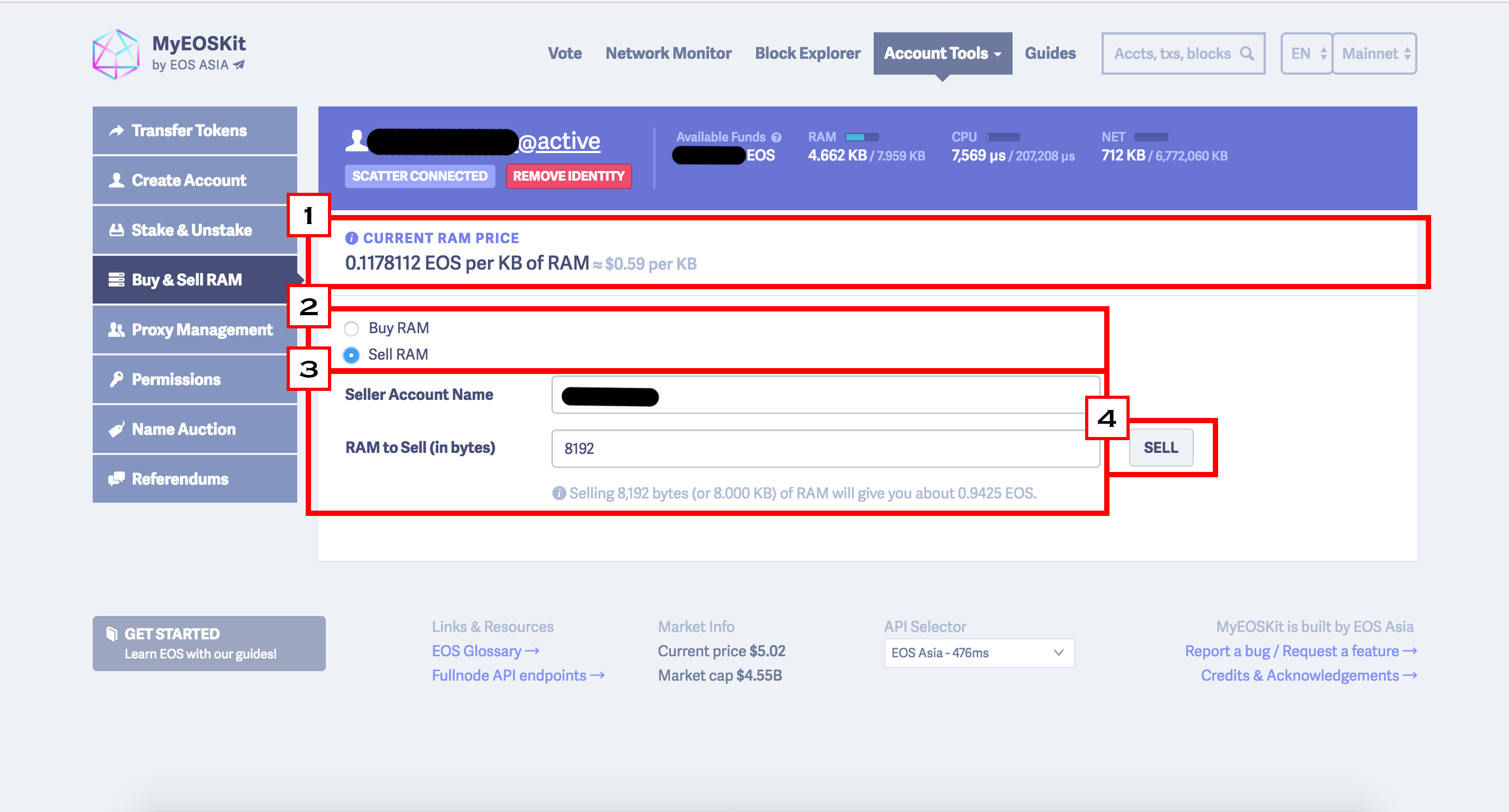The image size is (1509, 812).
Task: Click the RAM usage progress bar
Action: pos(862,137)
